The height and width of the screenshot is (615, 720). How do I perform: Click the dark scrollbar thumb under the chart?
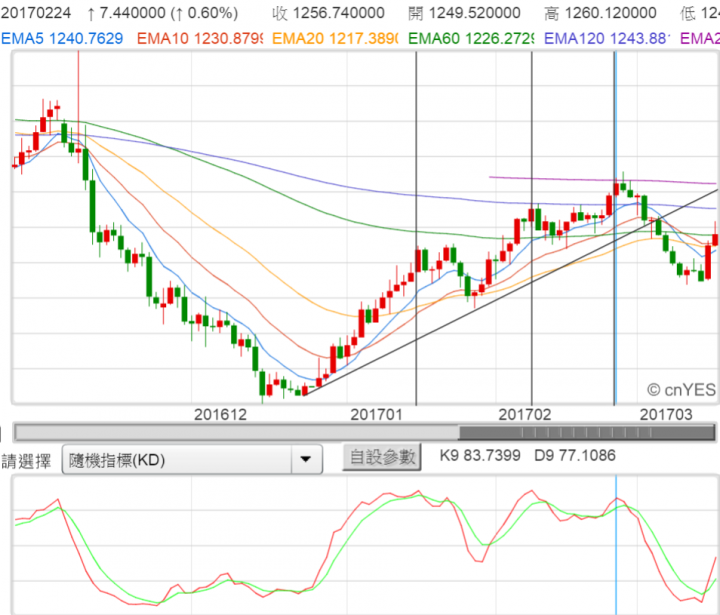click(586, 433)
